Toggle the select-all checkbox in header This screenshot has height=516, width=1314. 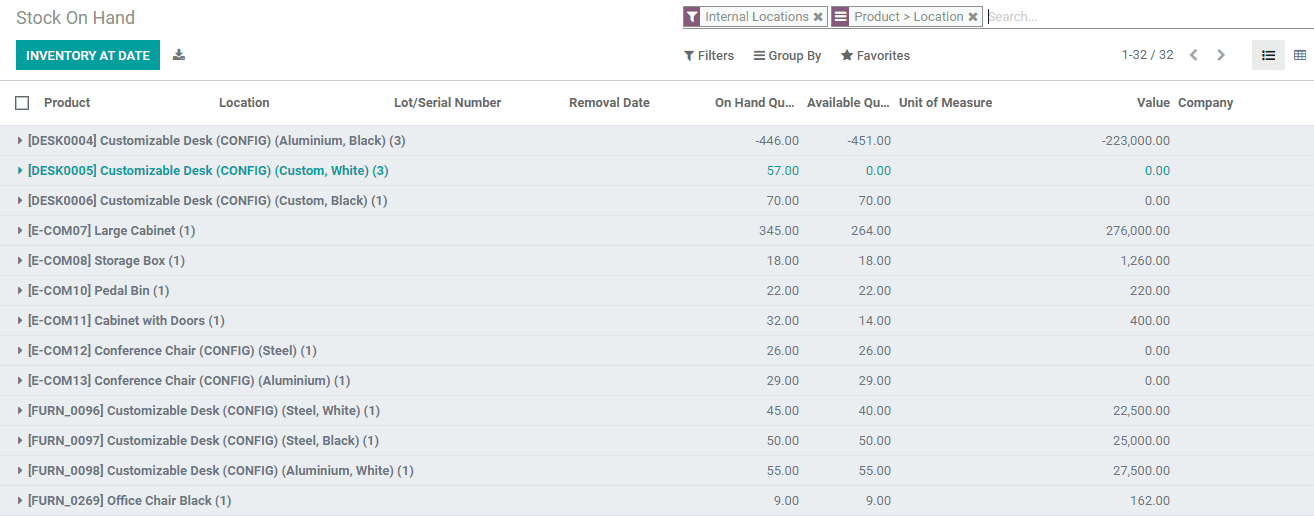[x=22, y=103]
